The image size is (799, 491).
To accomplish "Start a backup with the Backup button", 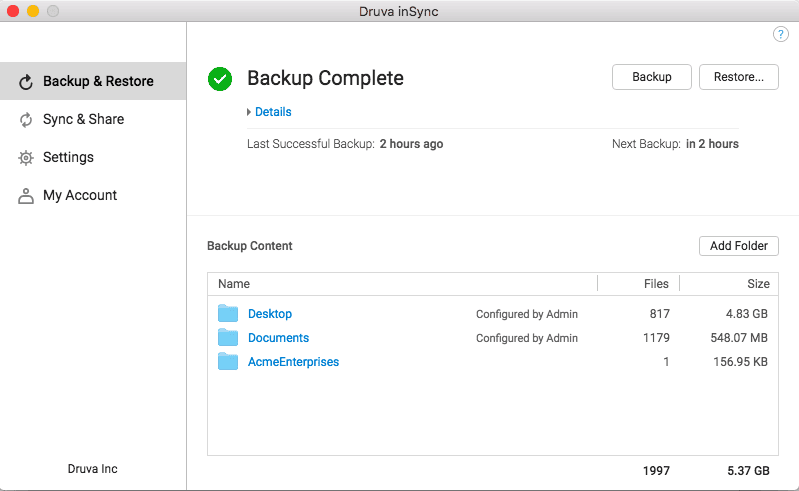I will [x=651, y=78].
